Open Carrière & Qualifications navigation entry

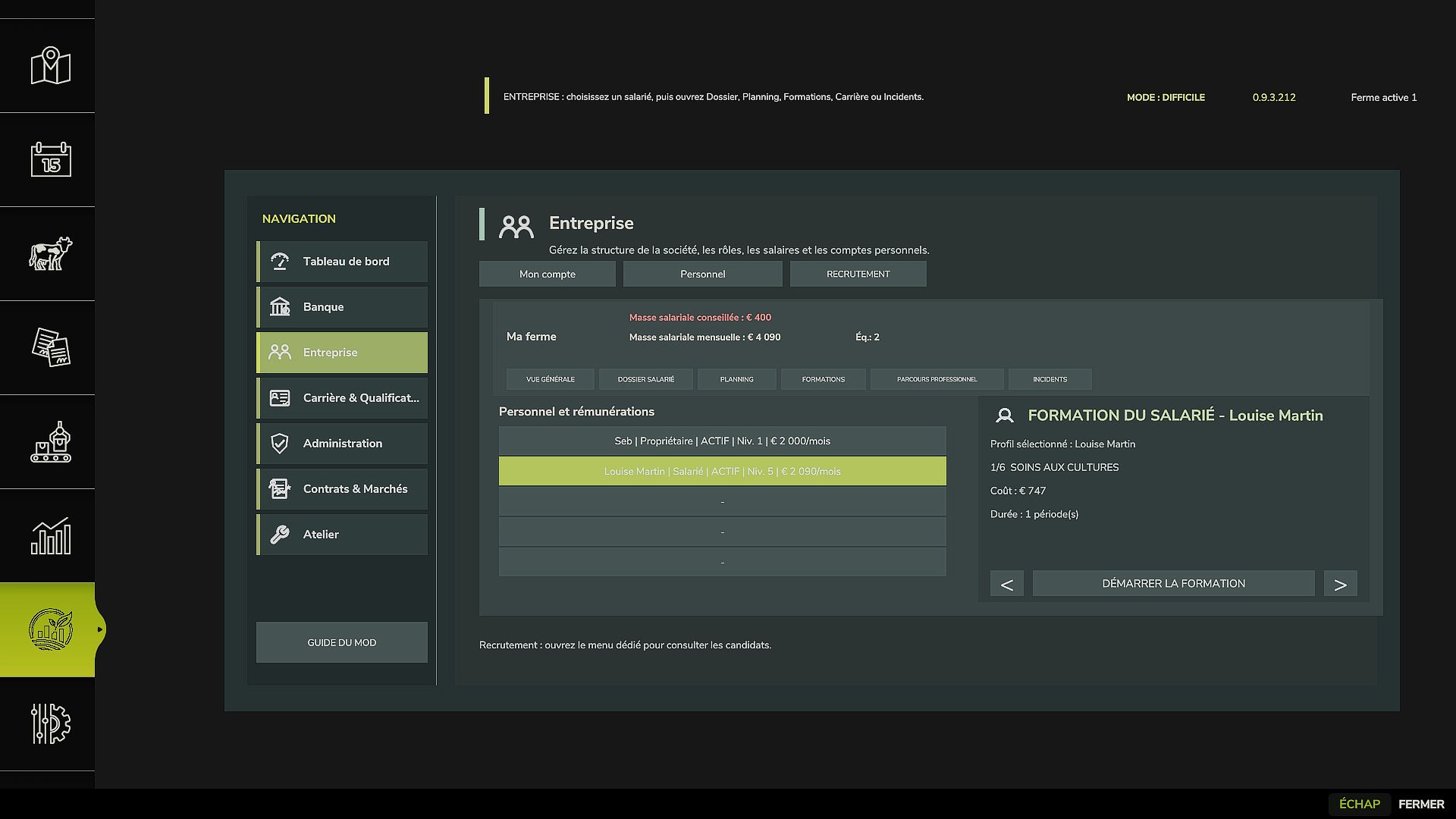[x=342, y=398]
